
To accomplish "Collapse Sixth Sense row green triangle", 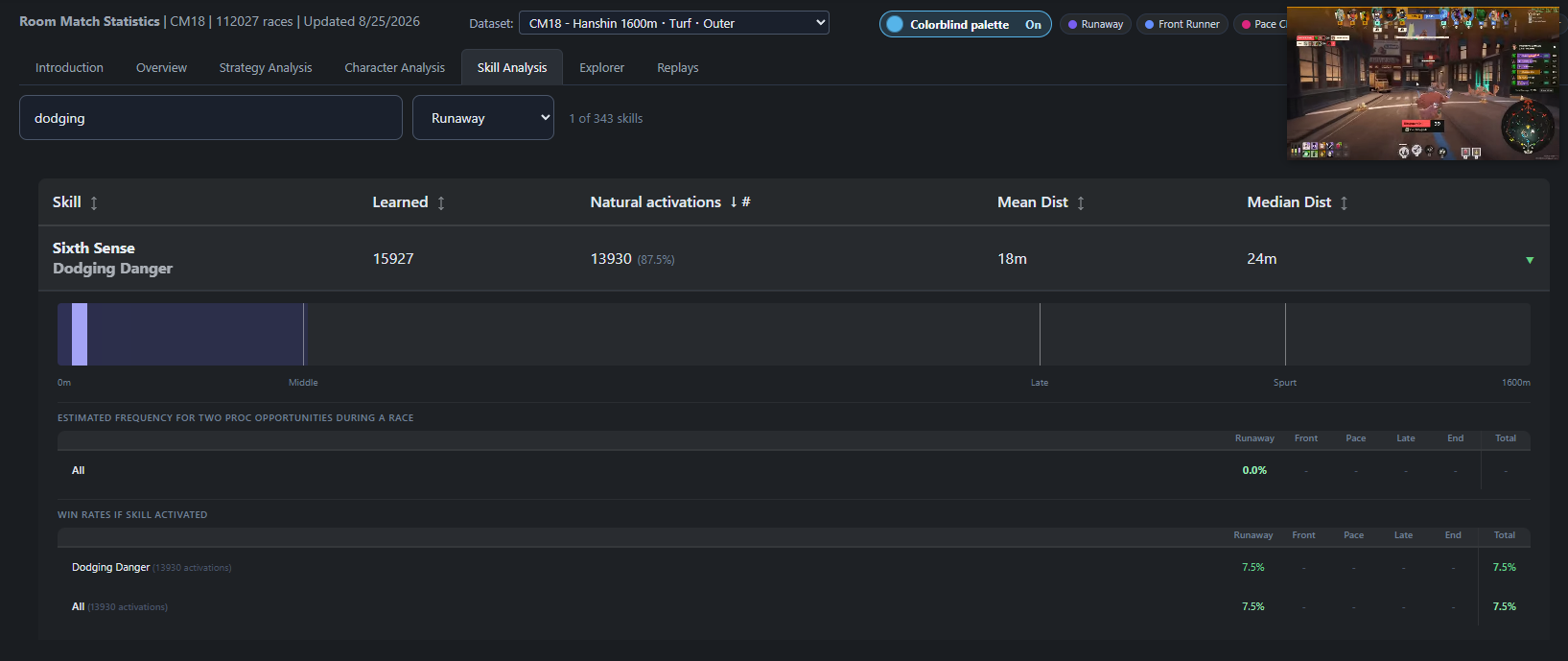I will click(x=1530, y=260).
